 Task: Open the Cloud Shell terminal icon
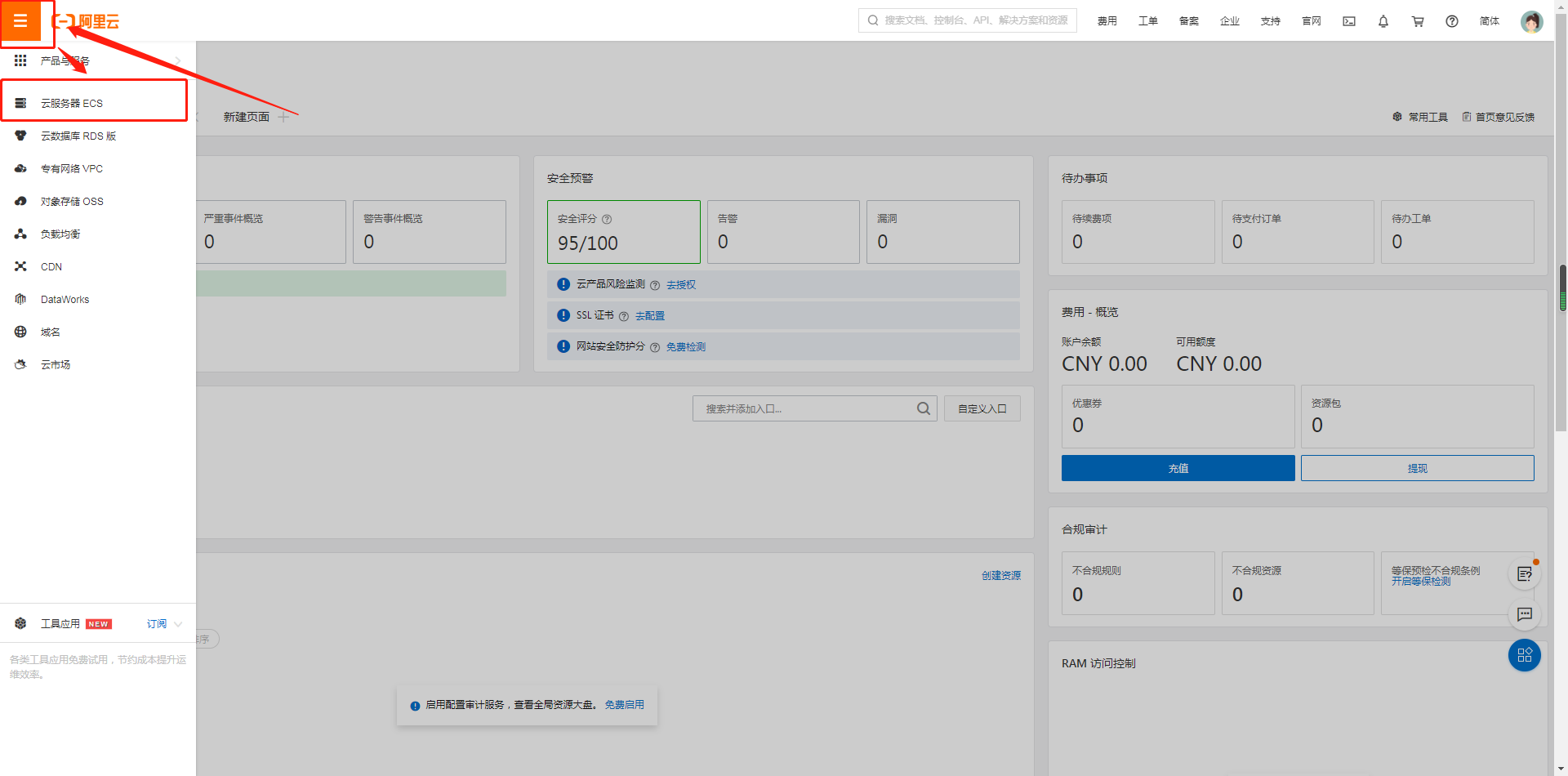click(1349, 21)
